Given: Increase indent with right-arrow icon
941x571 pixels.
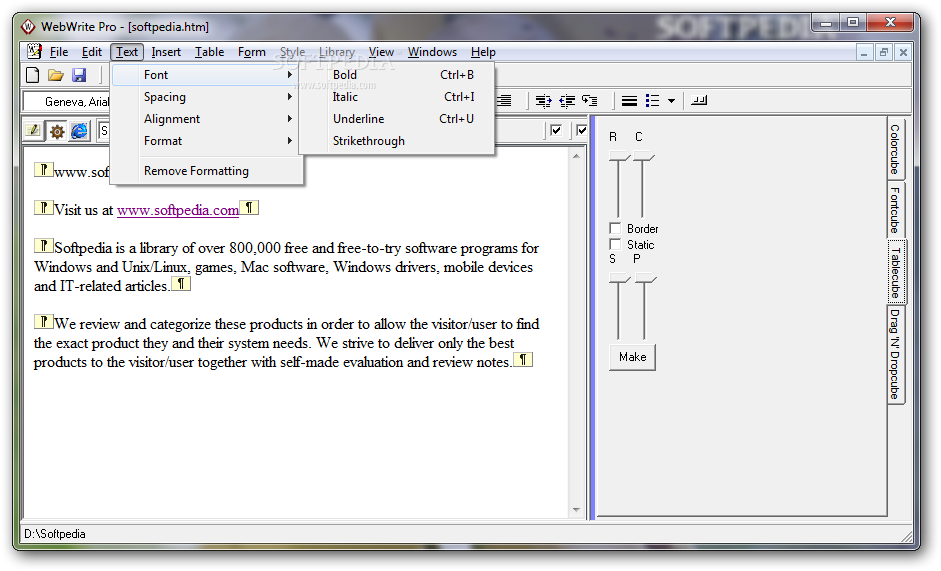Looking at the screenshot, I should point(544,101).
